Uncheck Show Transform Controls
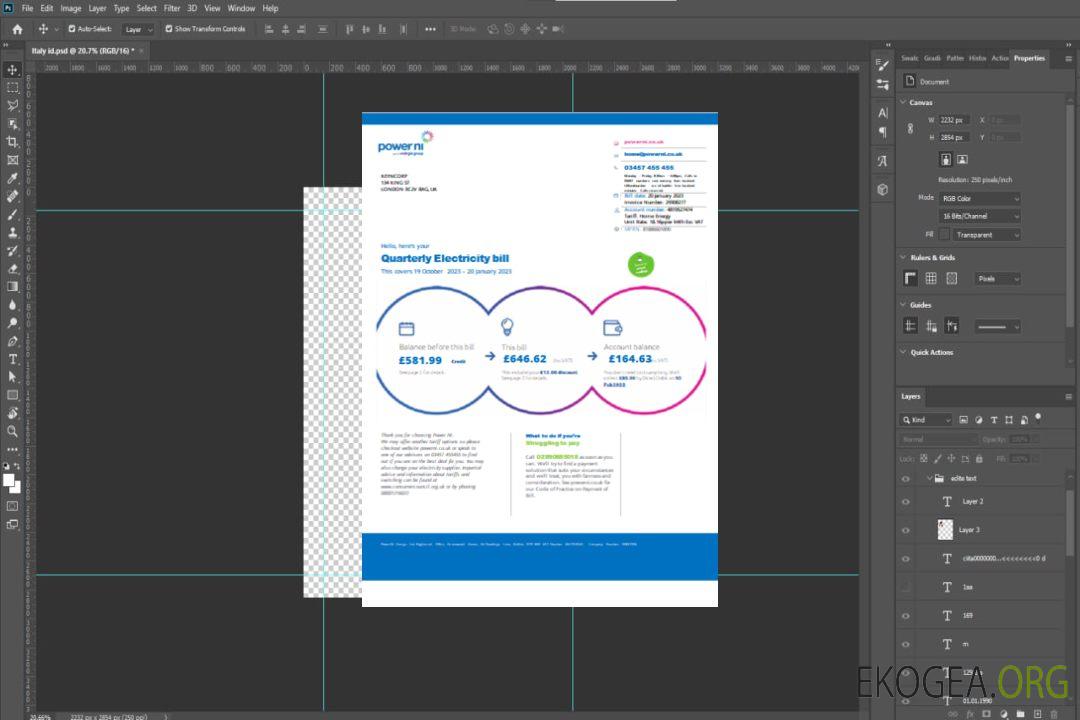 [168, 29]
